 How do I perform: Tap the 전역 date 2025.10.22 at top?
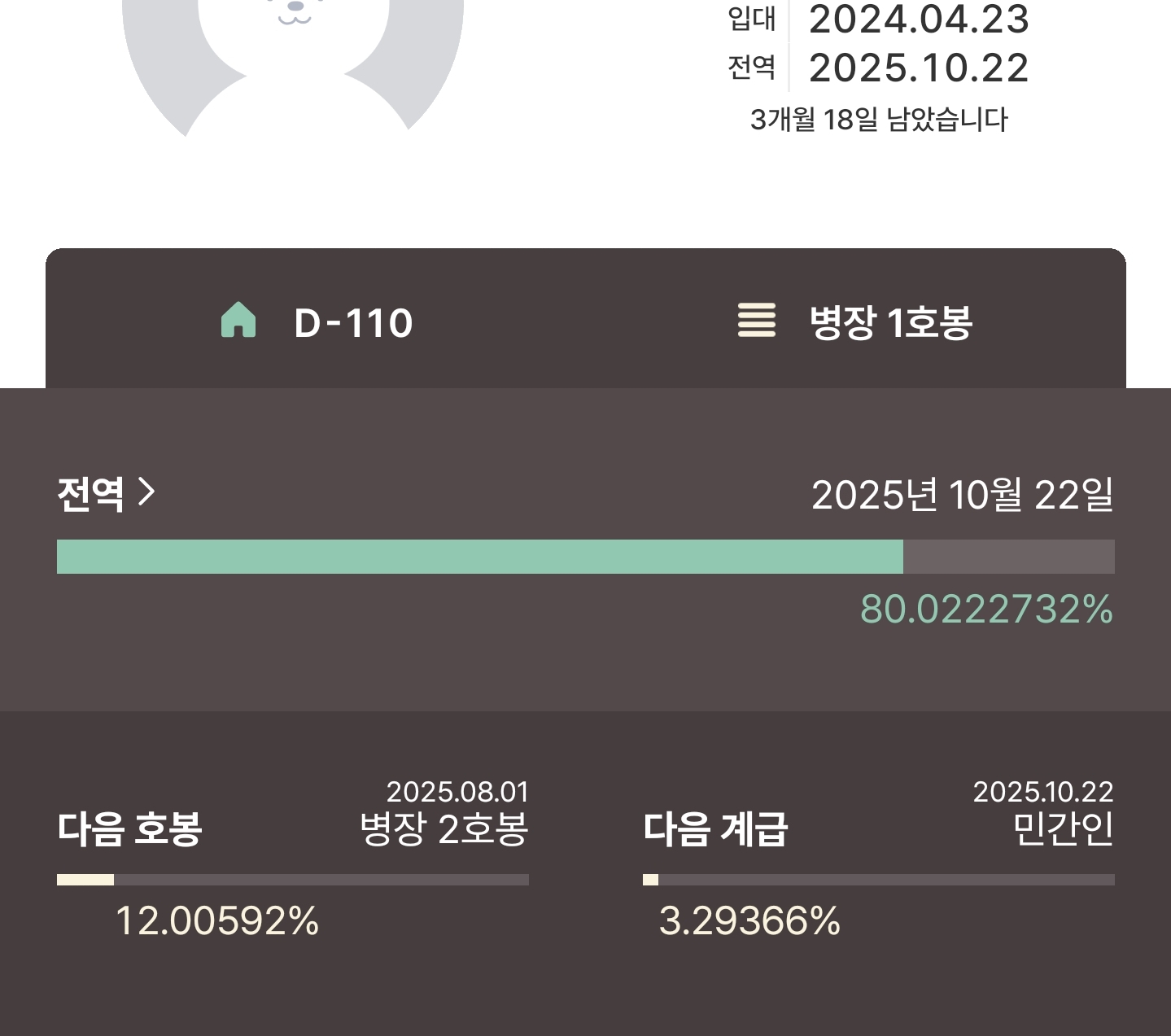point(919,68)
